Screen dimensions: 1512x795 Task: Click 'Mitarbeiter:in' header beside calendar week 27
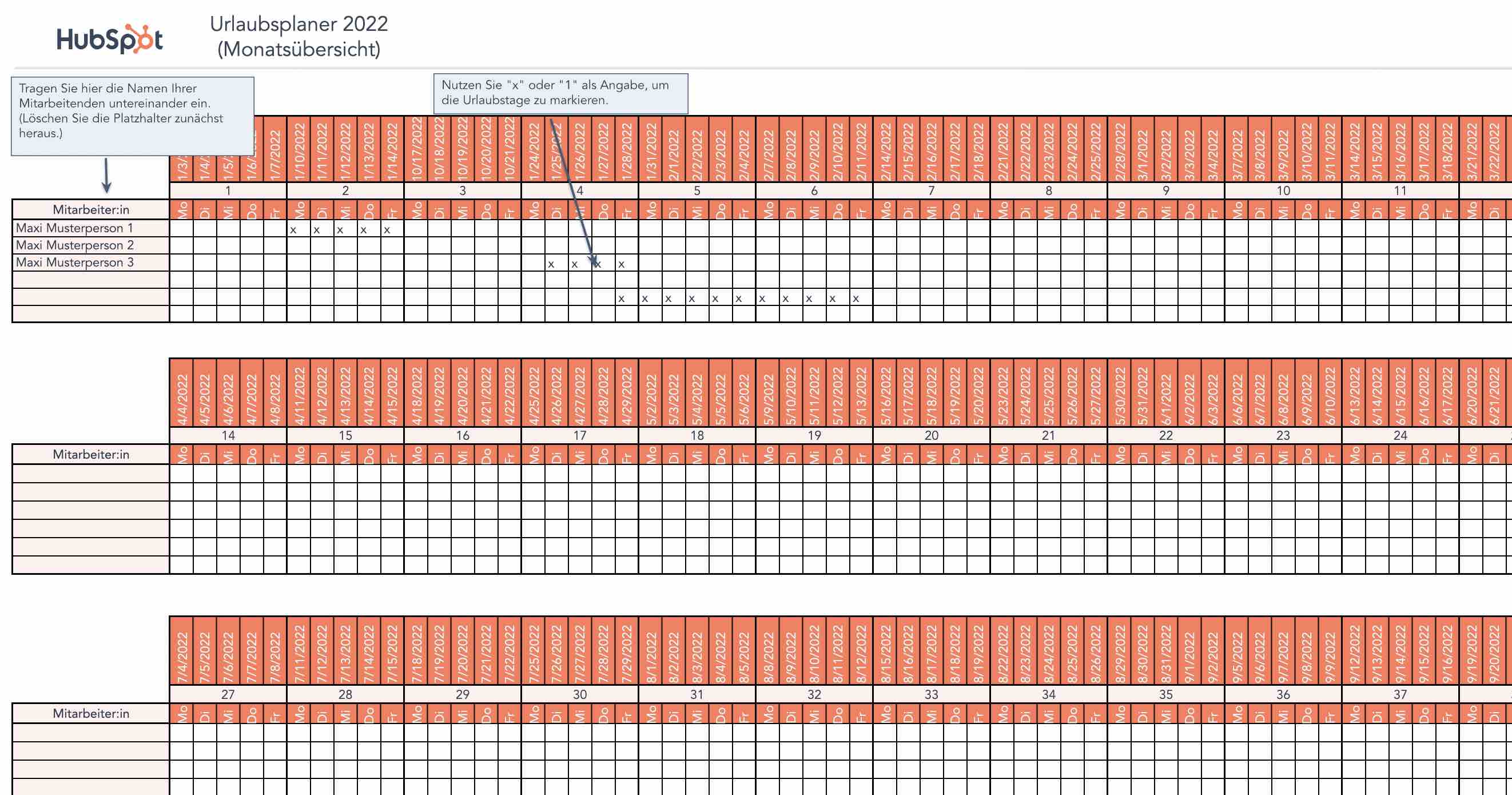pyautogui.click(x=91, y=713)
